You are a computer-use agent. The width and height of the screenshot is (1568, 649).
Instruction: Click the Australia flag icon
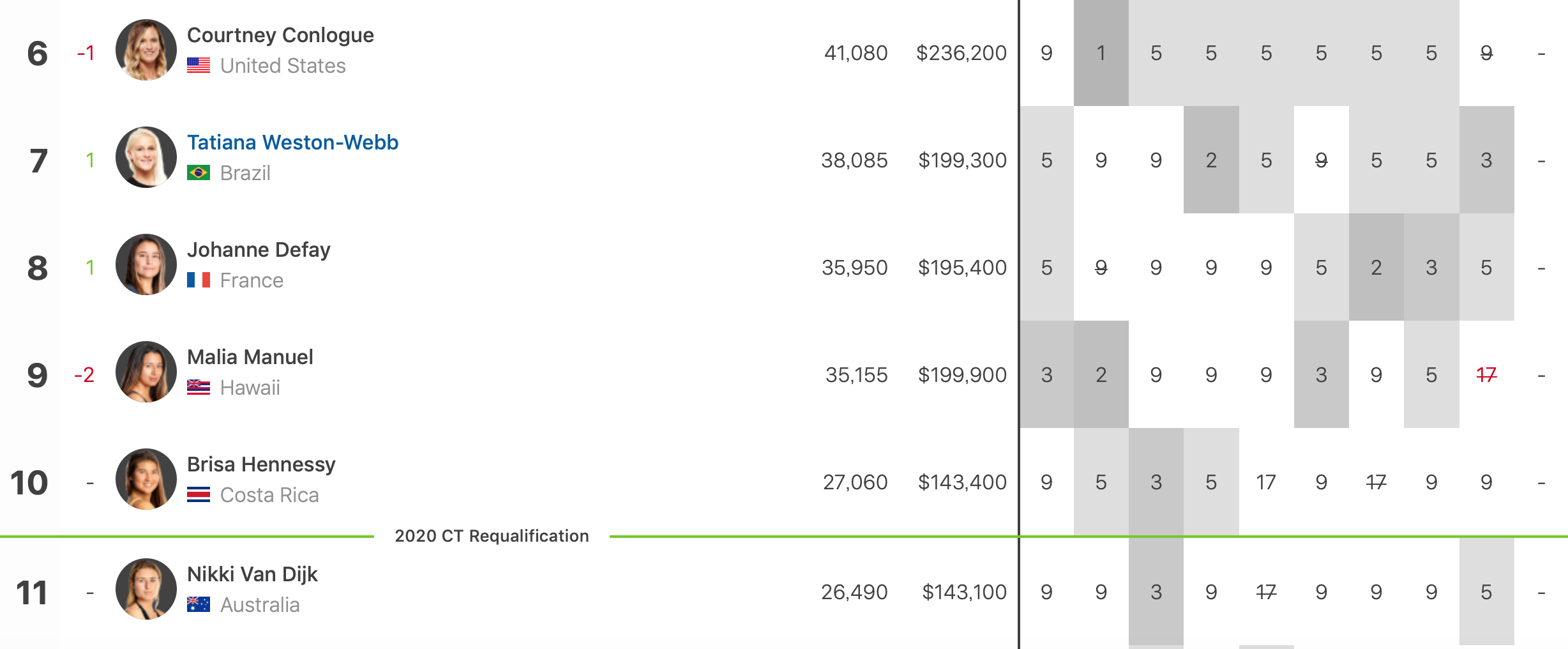coord(199,605)
